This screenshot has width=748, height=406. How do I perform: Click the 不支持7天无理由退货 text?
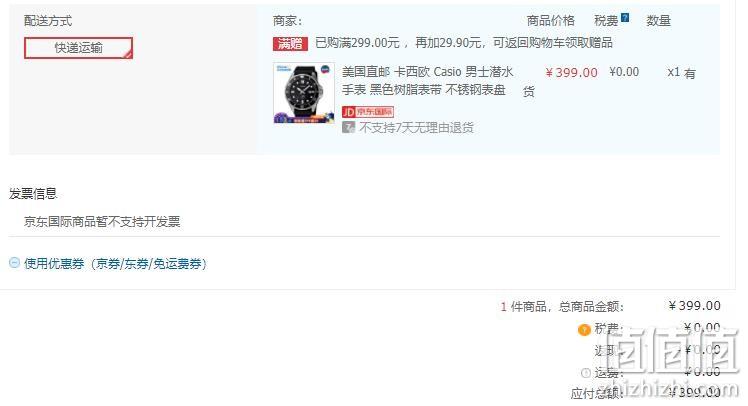click(416, 127)
